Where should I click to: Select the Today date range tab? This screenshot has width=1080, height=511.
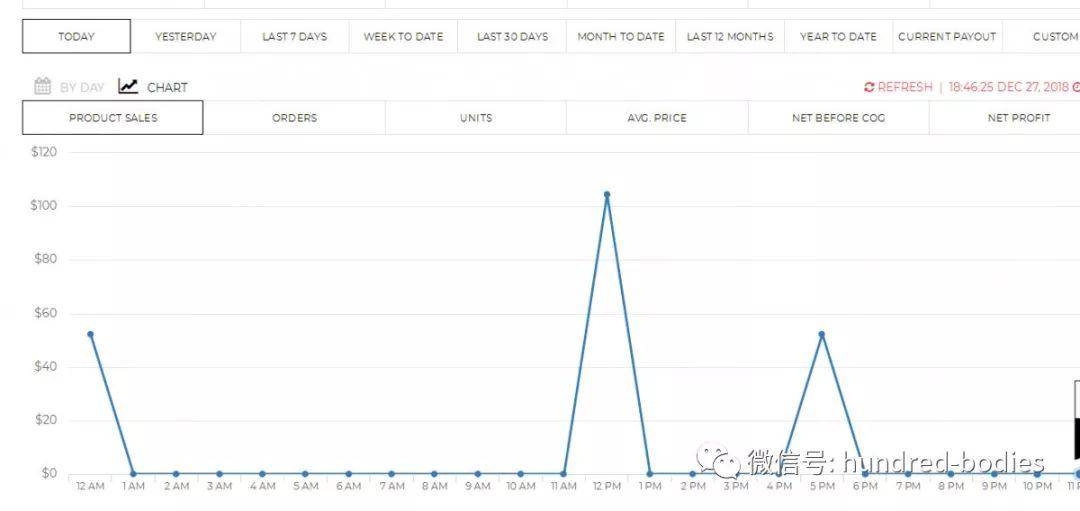pos(76,37)
